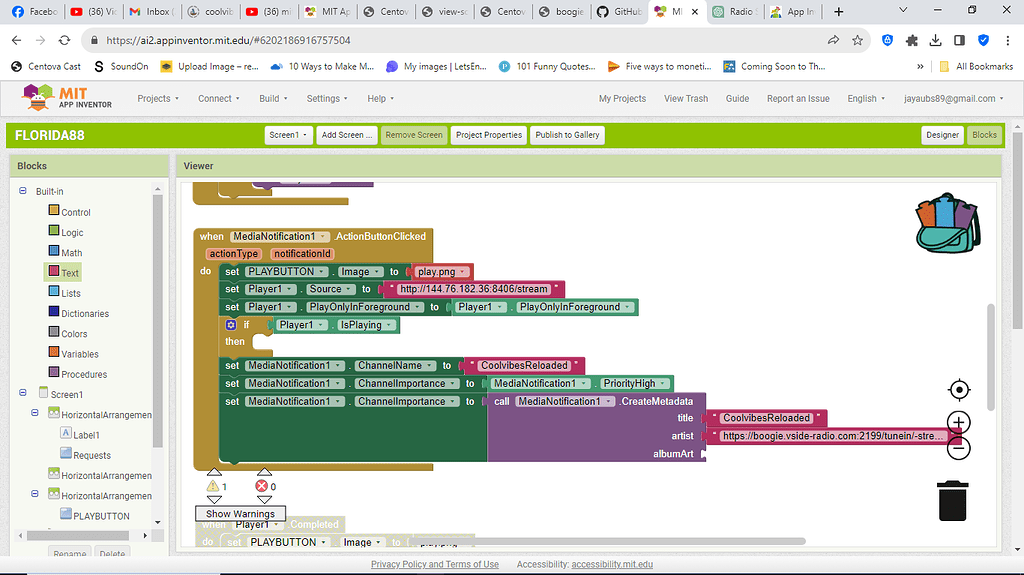
Task: Click the browser bookmark star icon
Action: [x=858, y=41]
